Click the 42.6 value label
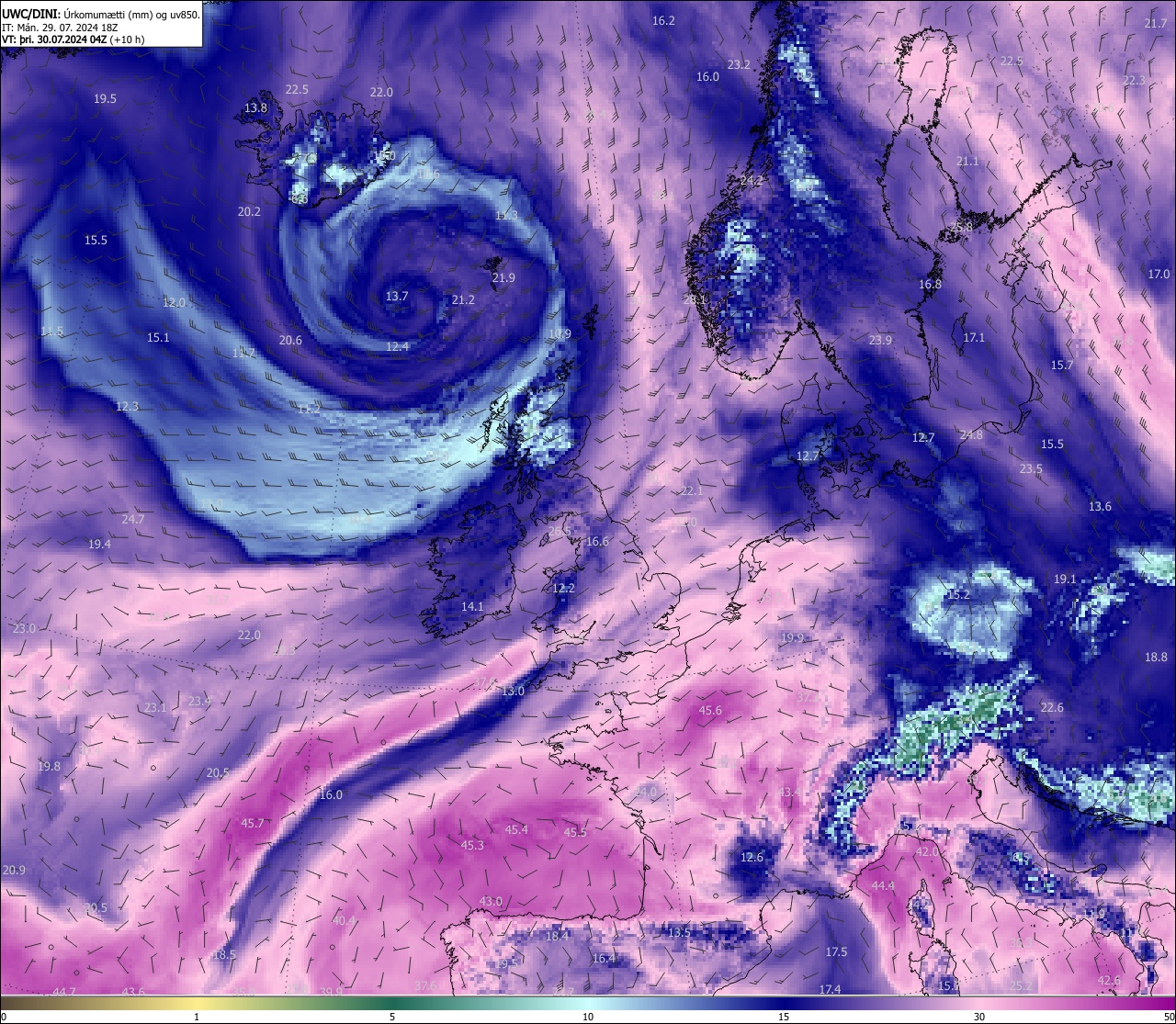Viewport: 1176px width, 1024px height. (x=1109, y=980)
